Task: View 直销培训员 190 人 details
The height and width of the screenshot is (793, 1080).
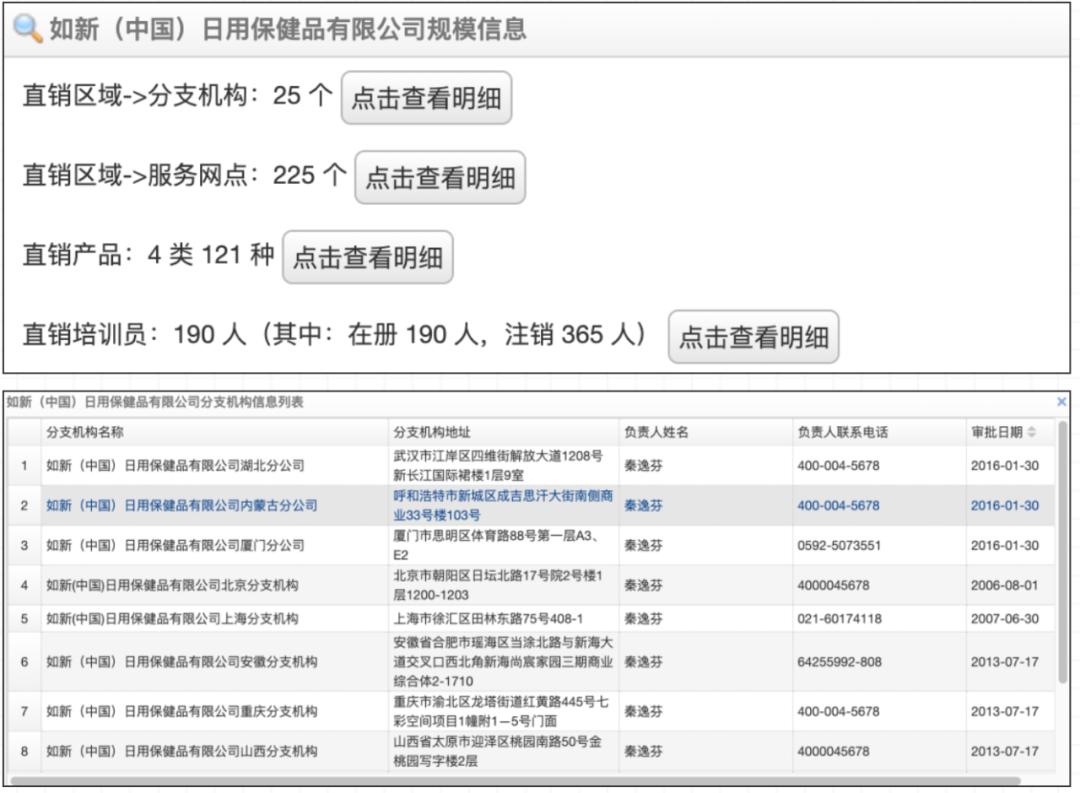Action: point(754,337)
